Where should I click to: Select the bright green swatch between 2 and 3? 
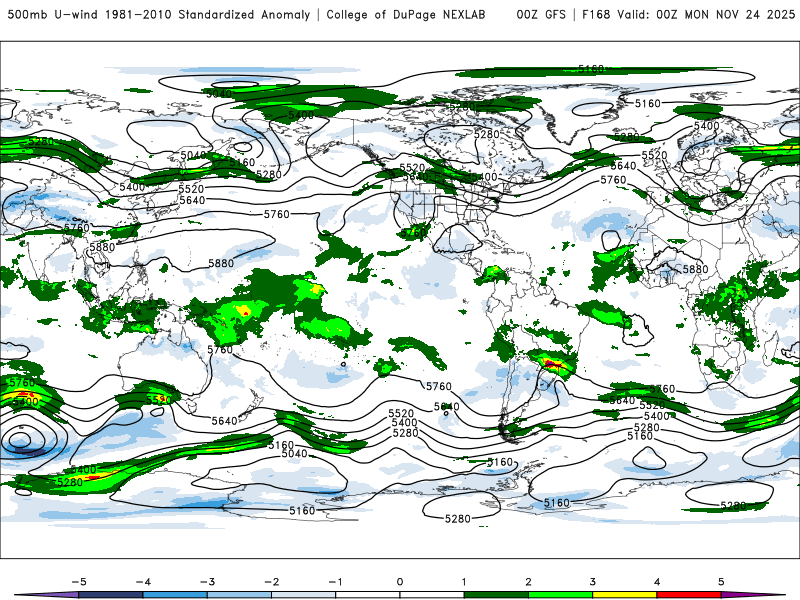561,595
